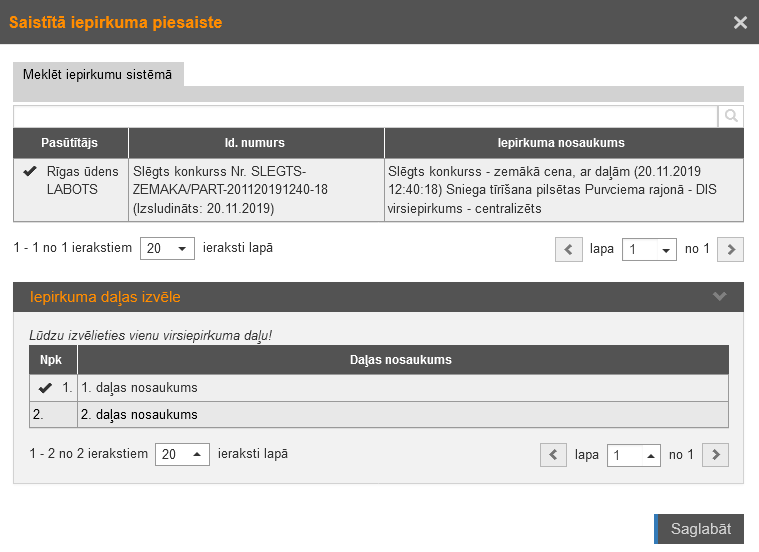This screenshot has height=552, width=759.
Task: Open records-per-page dropdown for procurement list
Action: pyautogui.click(x=168, y=249)
